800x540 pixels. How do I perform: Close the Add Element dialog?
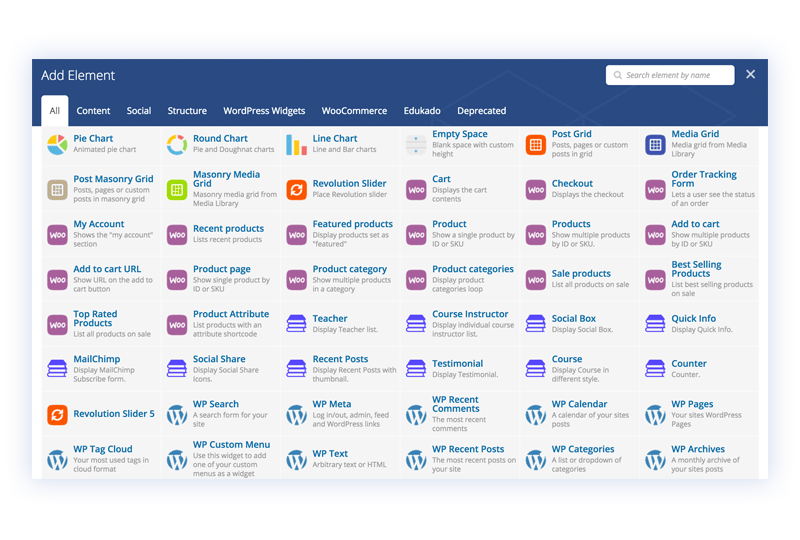tap(751, 75)
